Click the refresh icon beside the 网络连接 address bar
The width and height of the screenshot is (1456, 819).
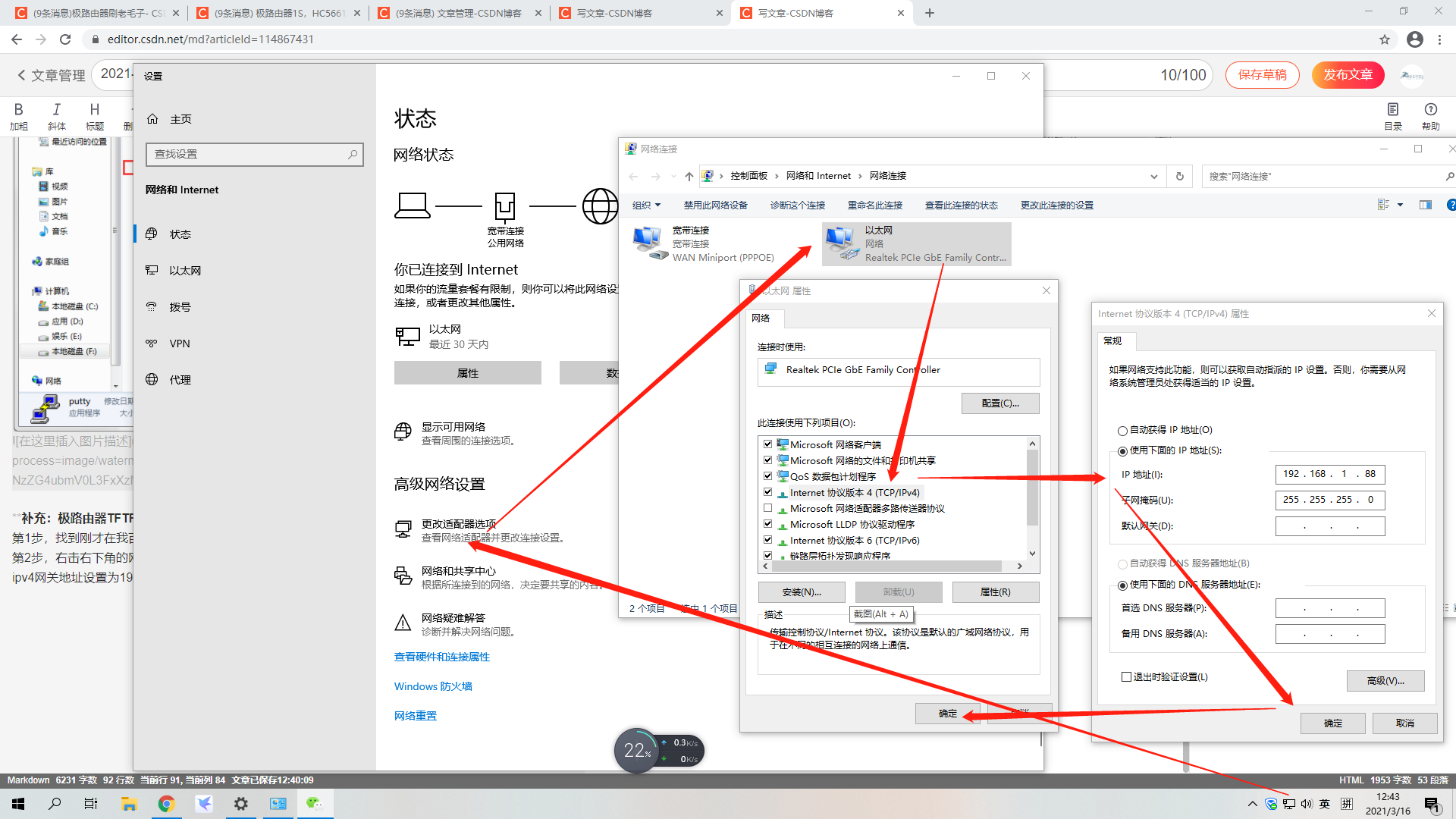(1179, 176)
